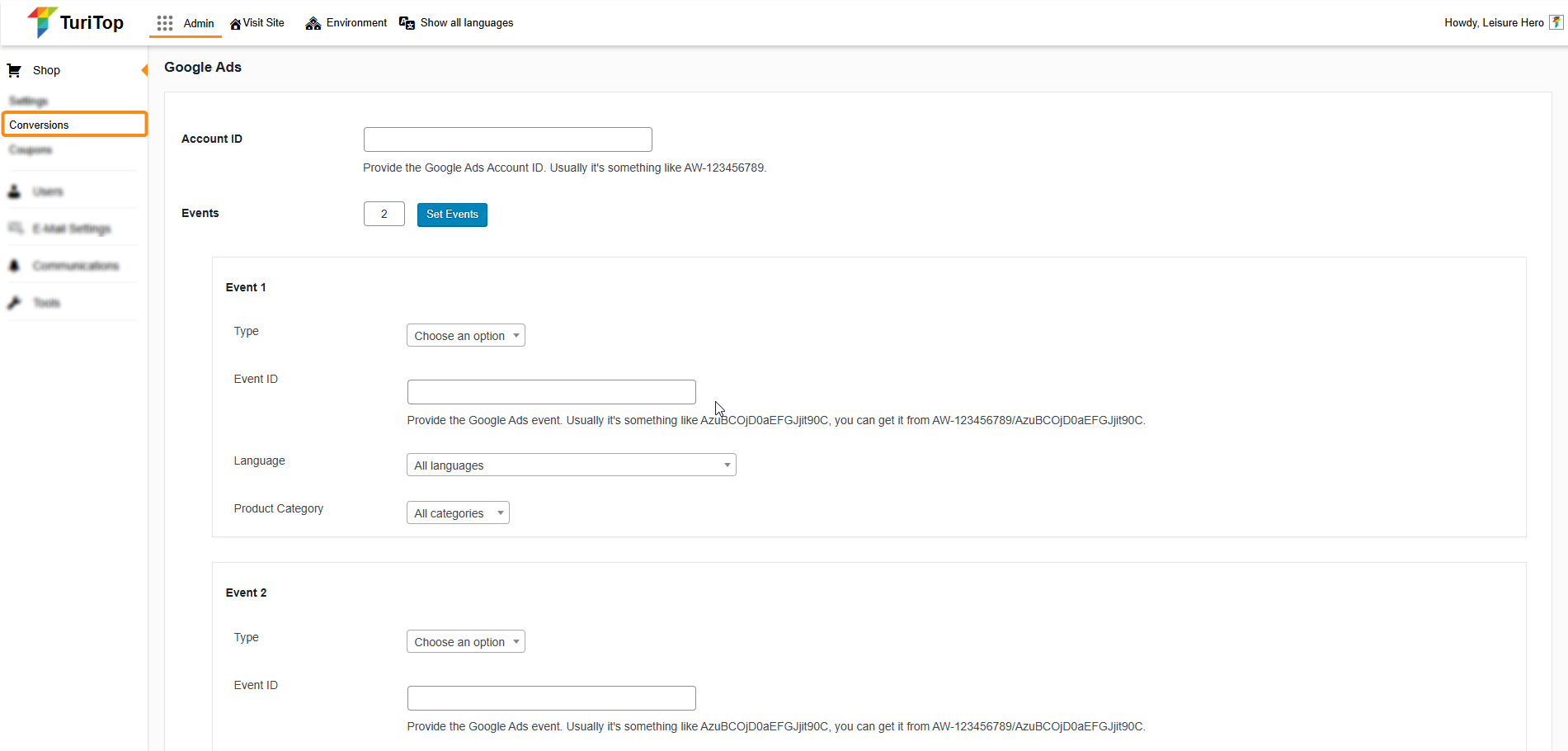Open E-Mail Settings in the sidebar
The height and width of the screenshot is (751, 1568).
pyautogui.click(x=71, y=229)
